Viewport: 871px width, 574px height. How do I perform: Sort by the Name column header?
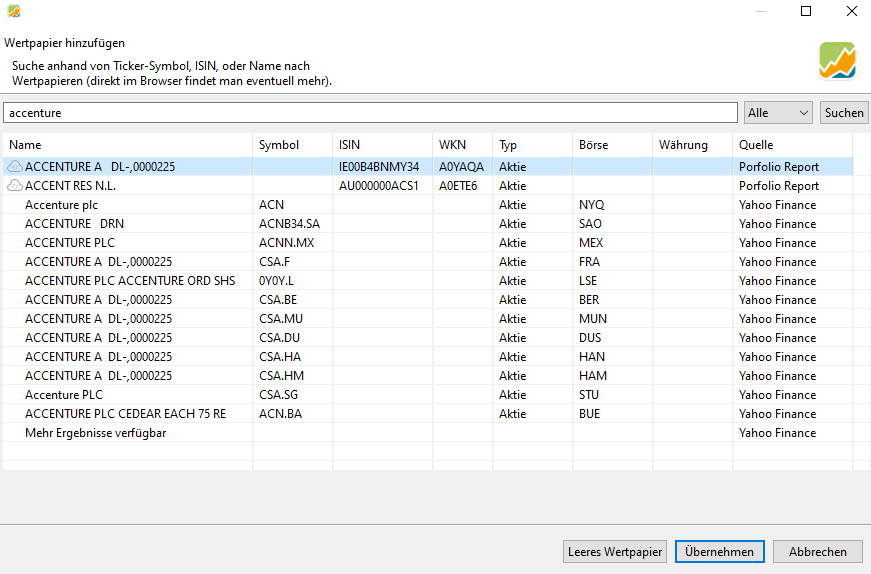pos(127,144)
